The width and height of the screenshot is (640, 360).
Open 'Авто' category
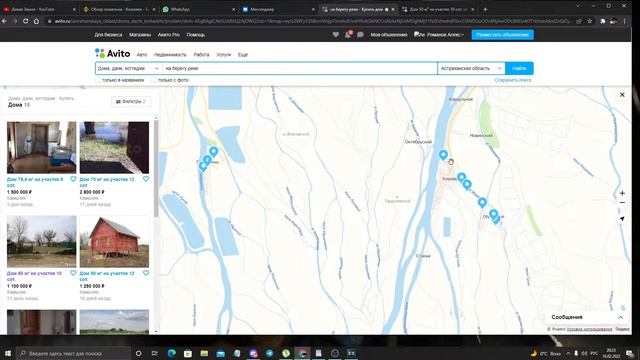click(142, 55)
